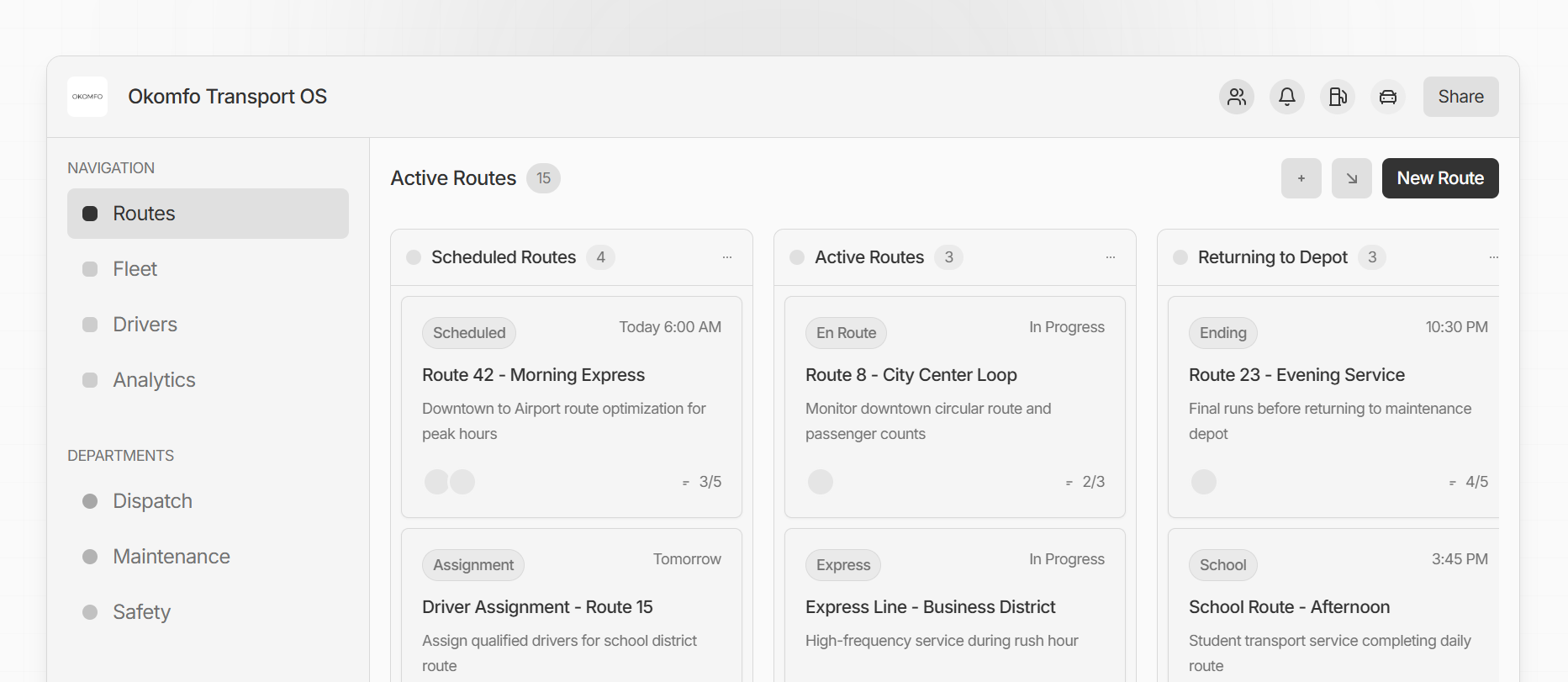The height and width of the screenshot is (682, 1568).
Task: Select the Maintenance department
Action: 208,557
